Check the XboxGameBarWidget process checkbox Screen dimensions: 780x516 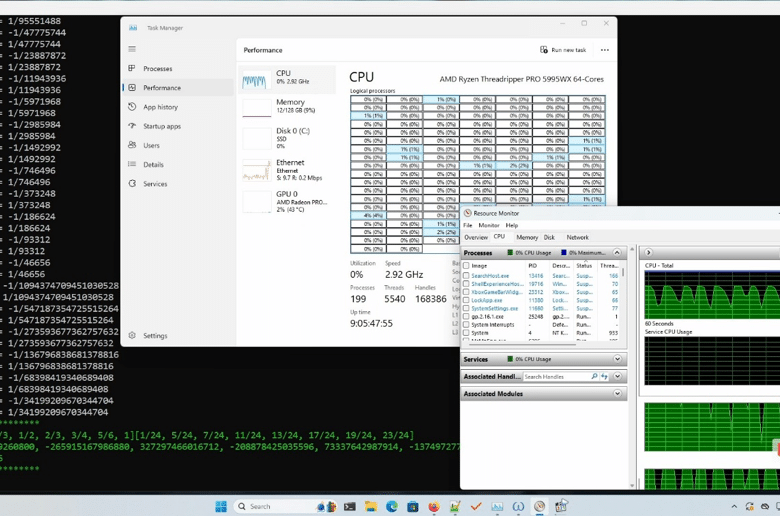[x=466, y=292]
